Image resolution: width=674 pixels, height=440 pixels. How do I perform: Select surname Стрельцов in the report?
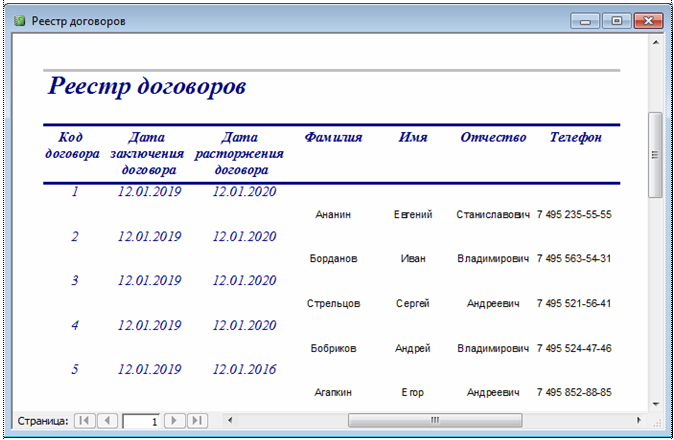click(333, 303)
